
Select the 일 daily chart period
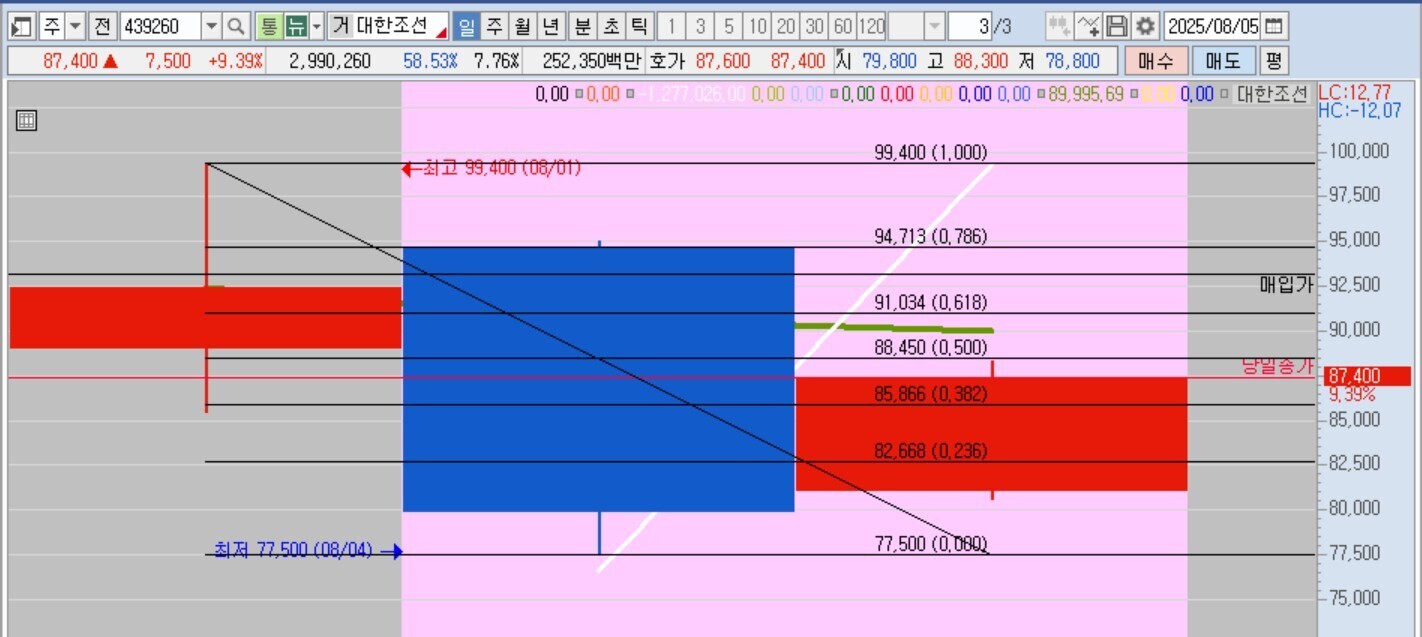(467, 26)
